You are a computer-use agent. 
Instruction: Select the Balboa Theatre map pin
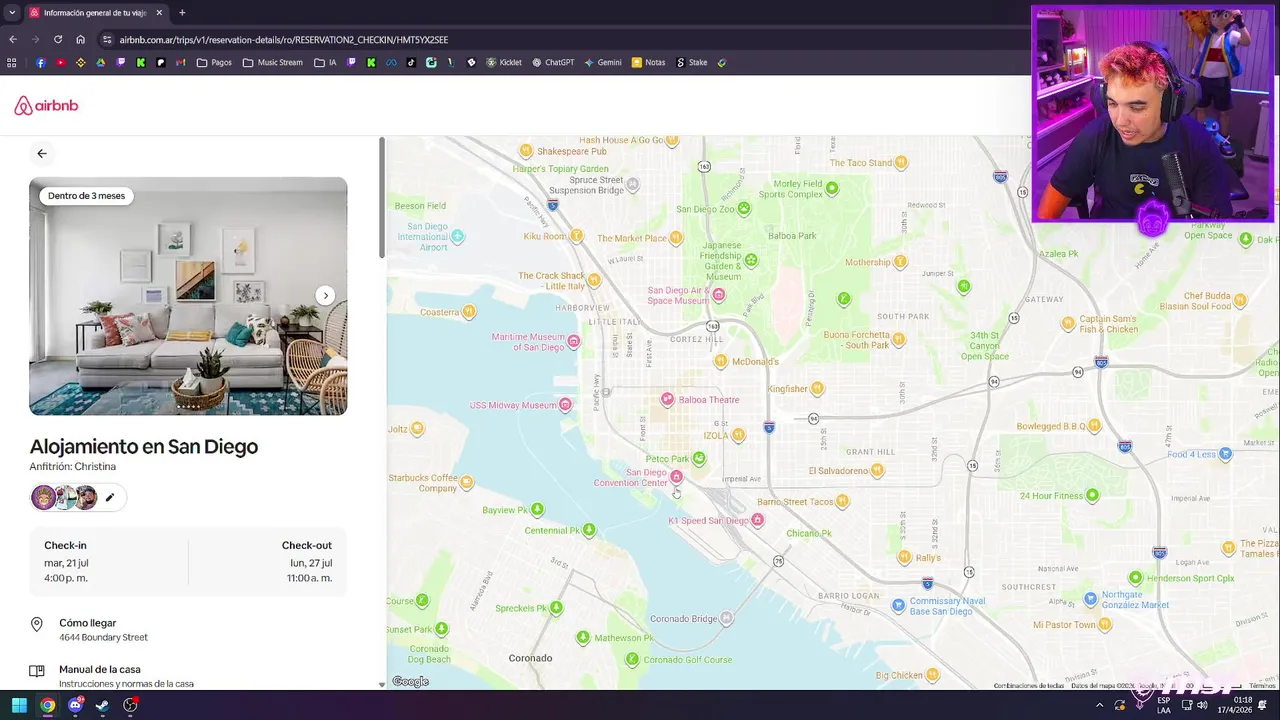[x=668, y=400]
